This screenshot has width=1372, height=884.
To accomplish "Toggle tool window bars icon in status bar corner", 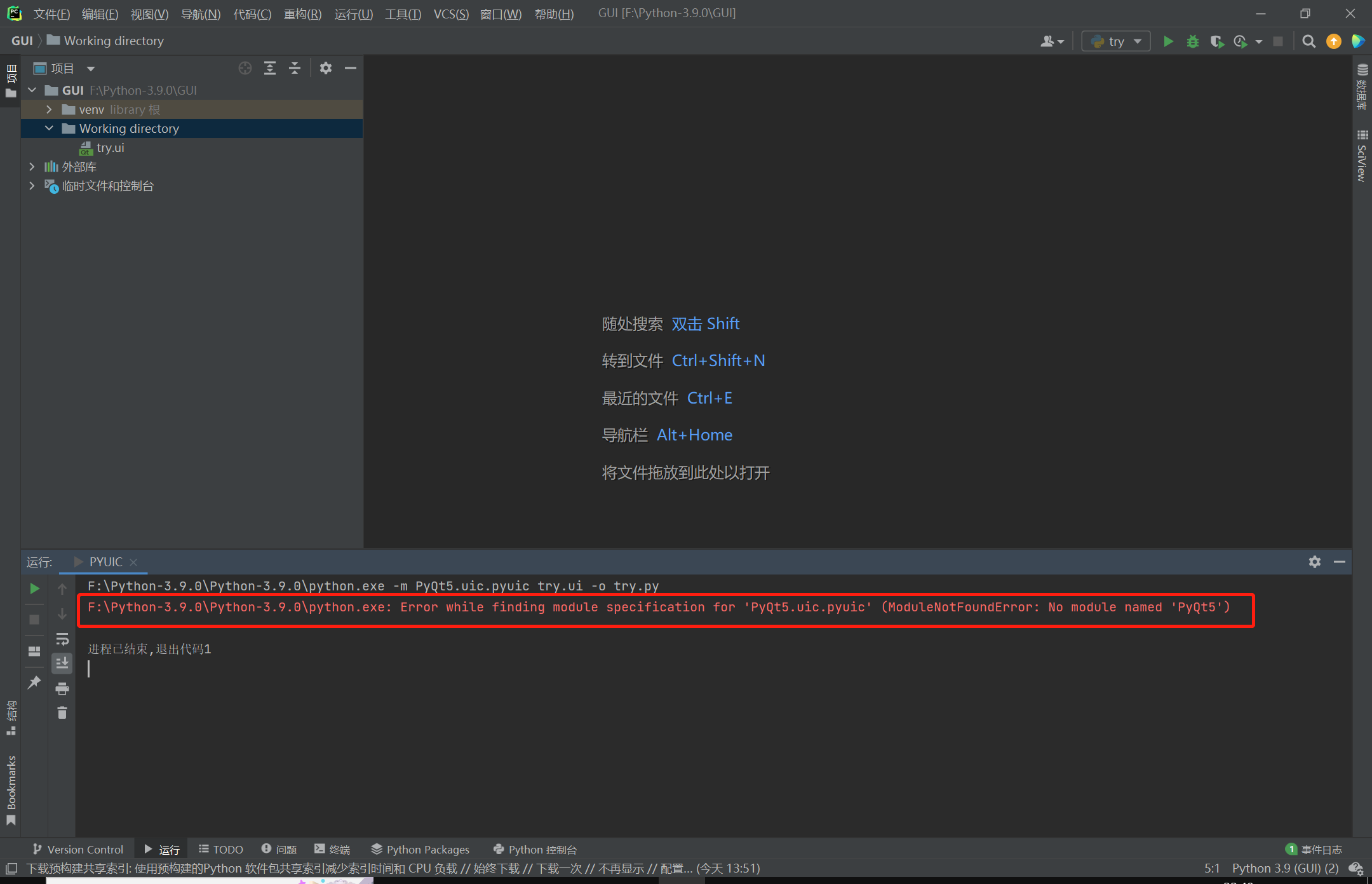I will tap(11, 869).
